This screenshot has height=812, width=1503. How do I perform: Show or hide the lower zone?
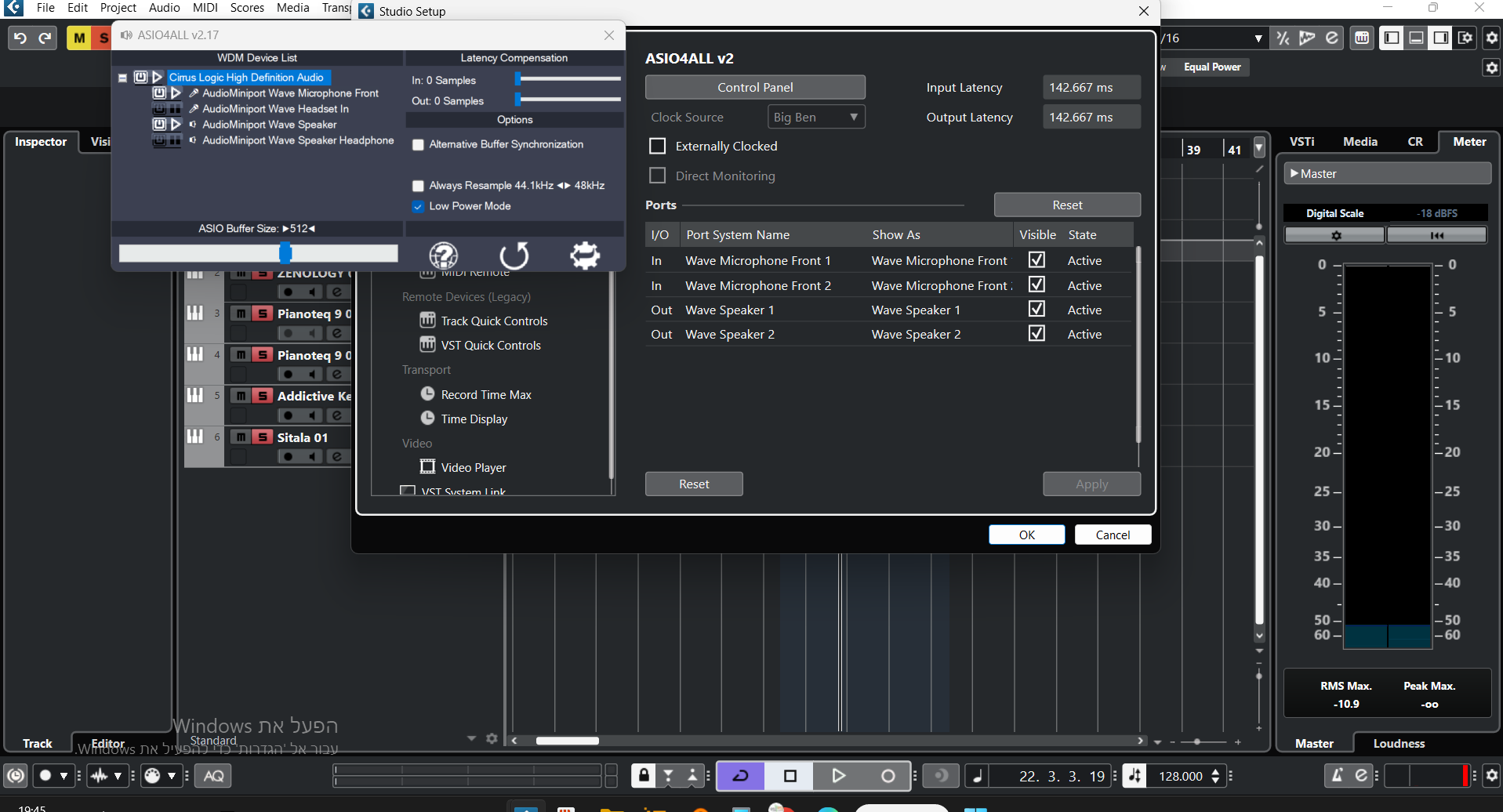1416,38
